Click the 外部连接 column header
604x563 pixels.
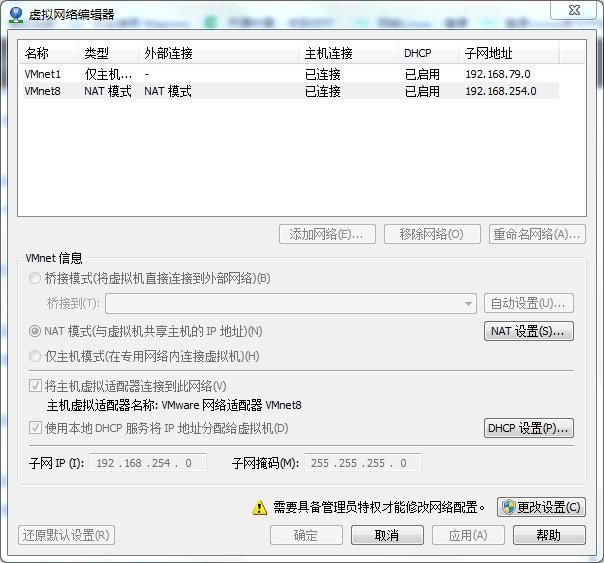point(218,53)
